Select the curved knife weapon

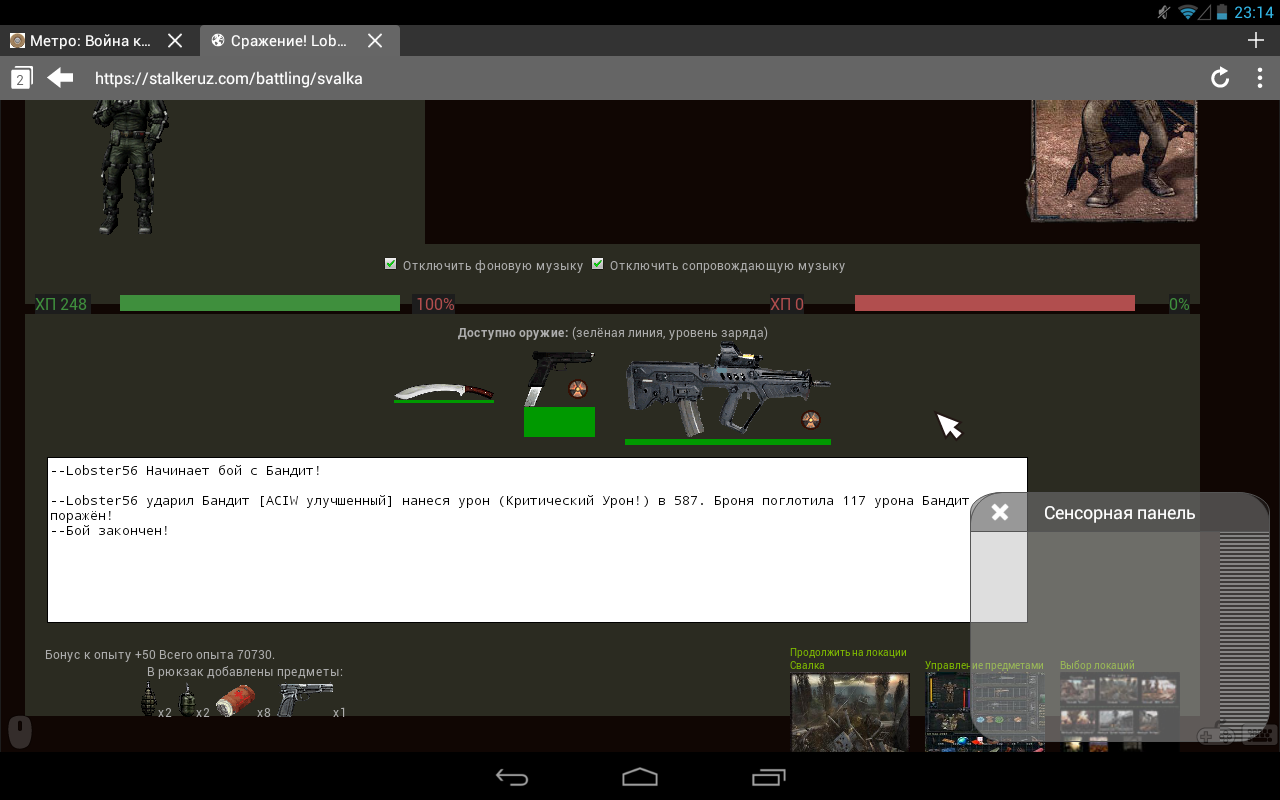coord(443,391)
